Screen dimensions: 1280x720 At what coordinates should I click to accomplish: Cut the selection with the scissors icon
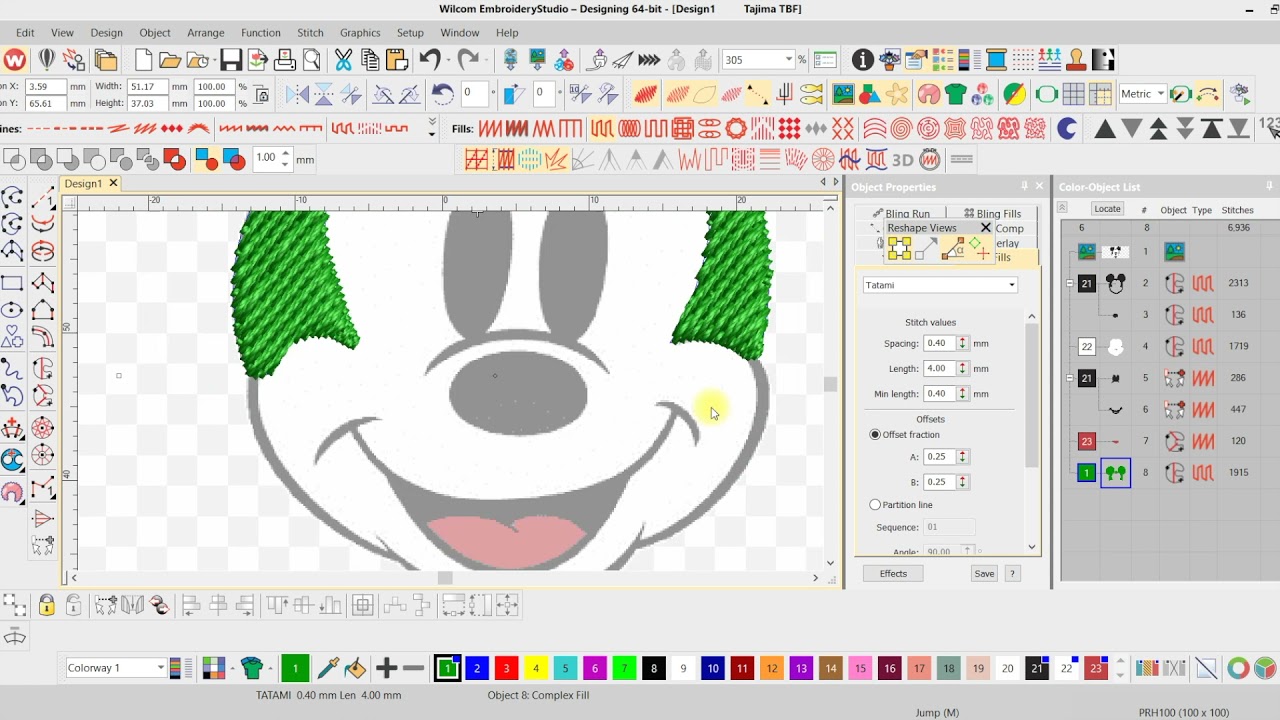pyautogui.click(x=343, y=60)
